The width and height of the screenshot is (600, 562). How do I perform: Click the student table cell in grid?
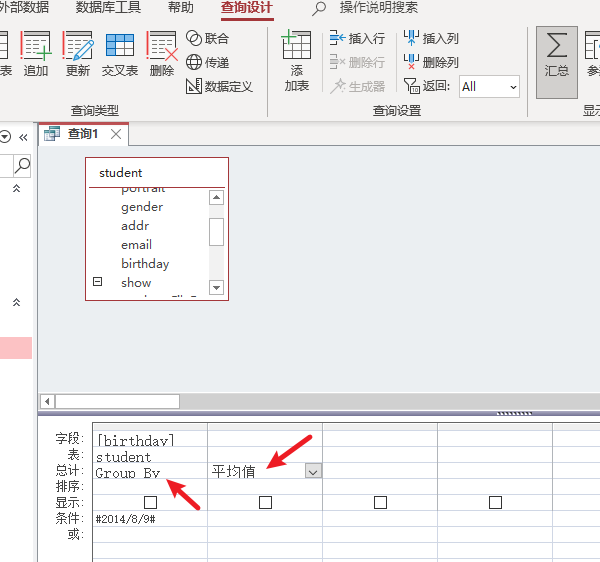coord(150,456)
